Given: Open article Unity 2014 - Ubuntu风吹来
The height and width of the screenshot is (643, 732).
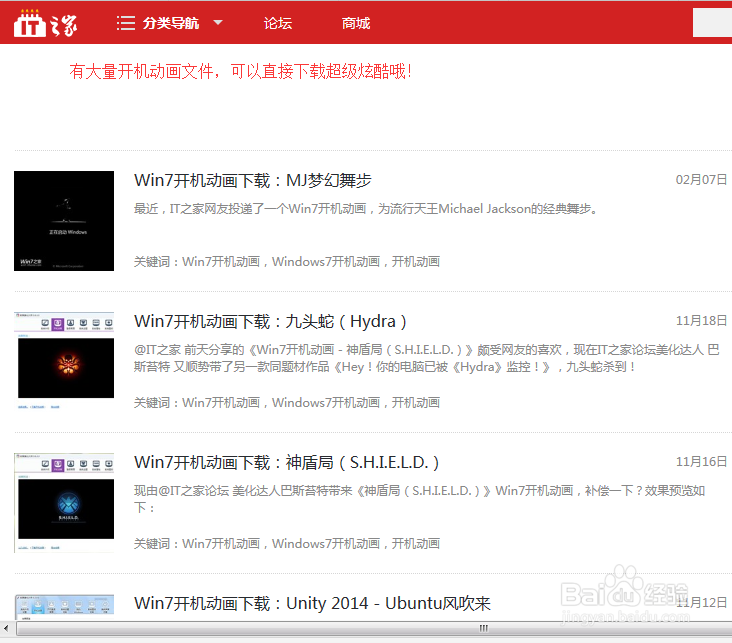Looking at the screenshot, I should click(312, 603).
